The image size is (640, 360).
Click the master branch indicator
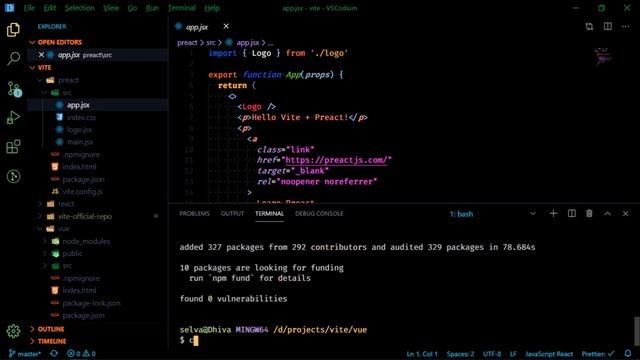[25, 353]
